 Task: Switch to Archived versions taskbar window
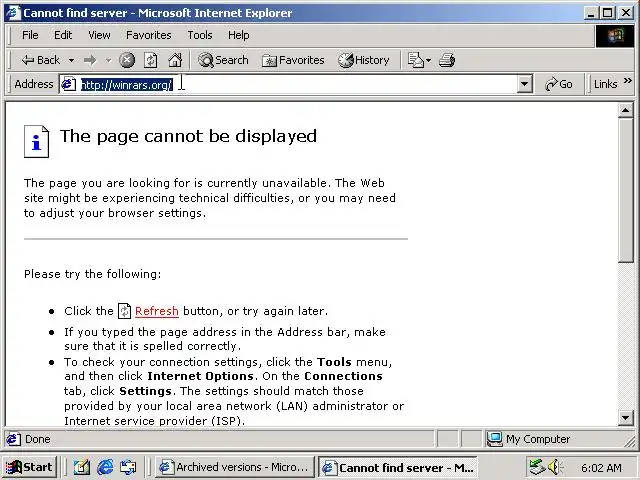click(x=235, y=467)
